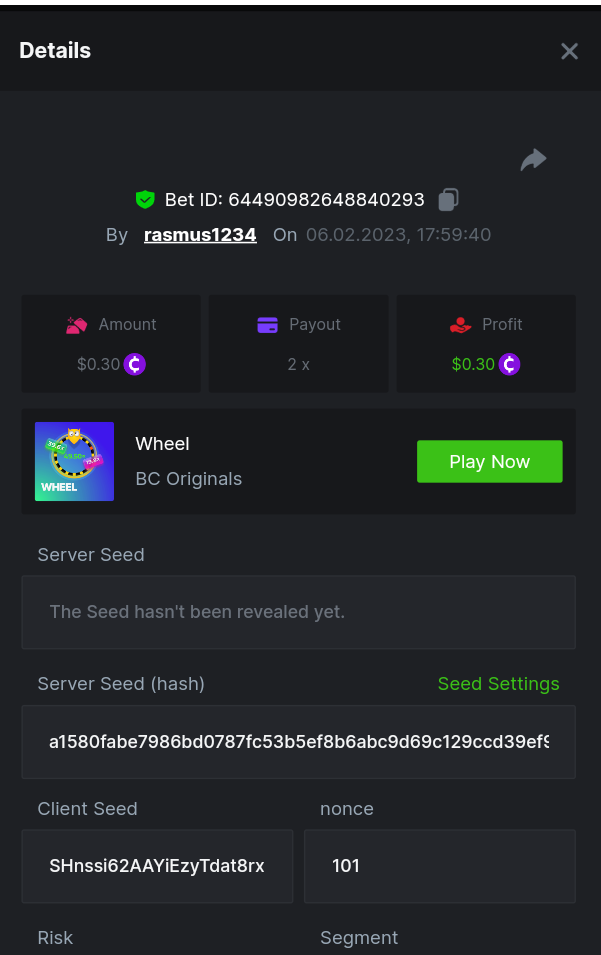Image resolution: width=601 pixels, height=955 pixels.
Task: Click the purple coin beside Profit value
Action: point(510,364)
